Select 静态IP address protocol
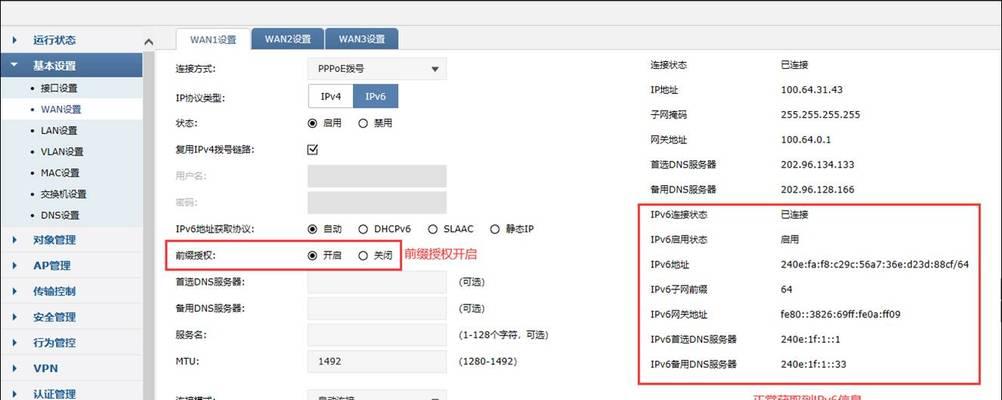1002x400 pixels. pyautogui.click(x=494, y=229)
